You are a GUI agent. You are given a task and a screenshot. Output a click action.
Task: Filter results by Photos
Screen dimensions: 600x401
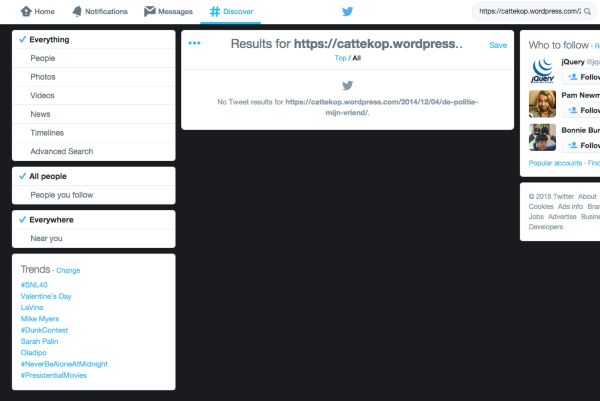(x=43, y=77)
